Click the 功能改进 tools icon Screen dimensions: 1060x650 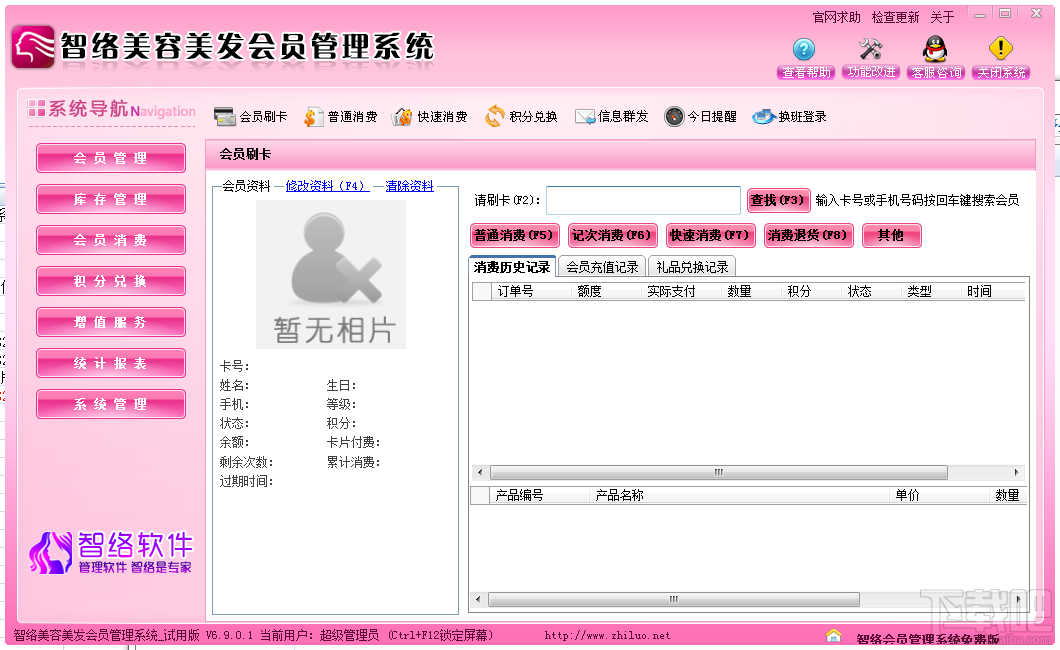(x=871, y=49)
